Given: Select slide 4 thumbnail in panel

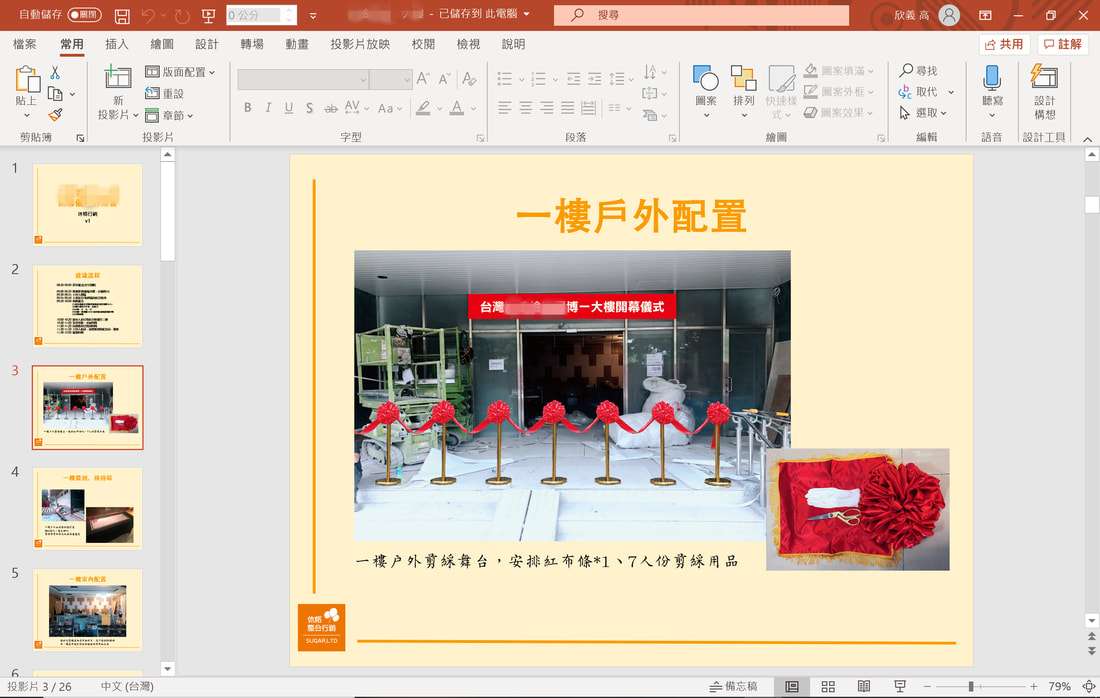Looking at the screenshot, I should (x=88, y=509).
